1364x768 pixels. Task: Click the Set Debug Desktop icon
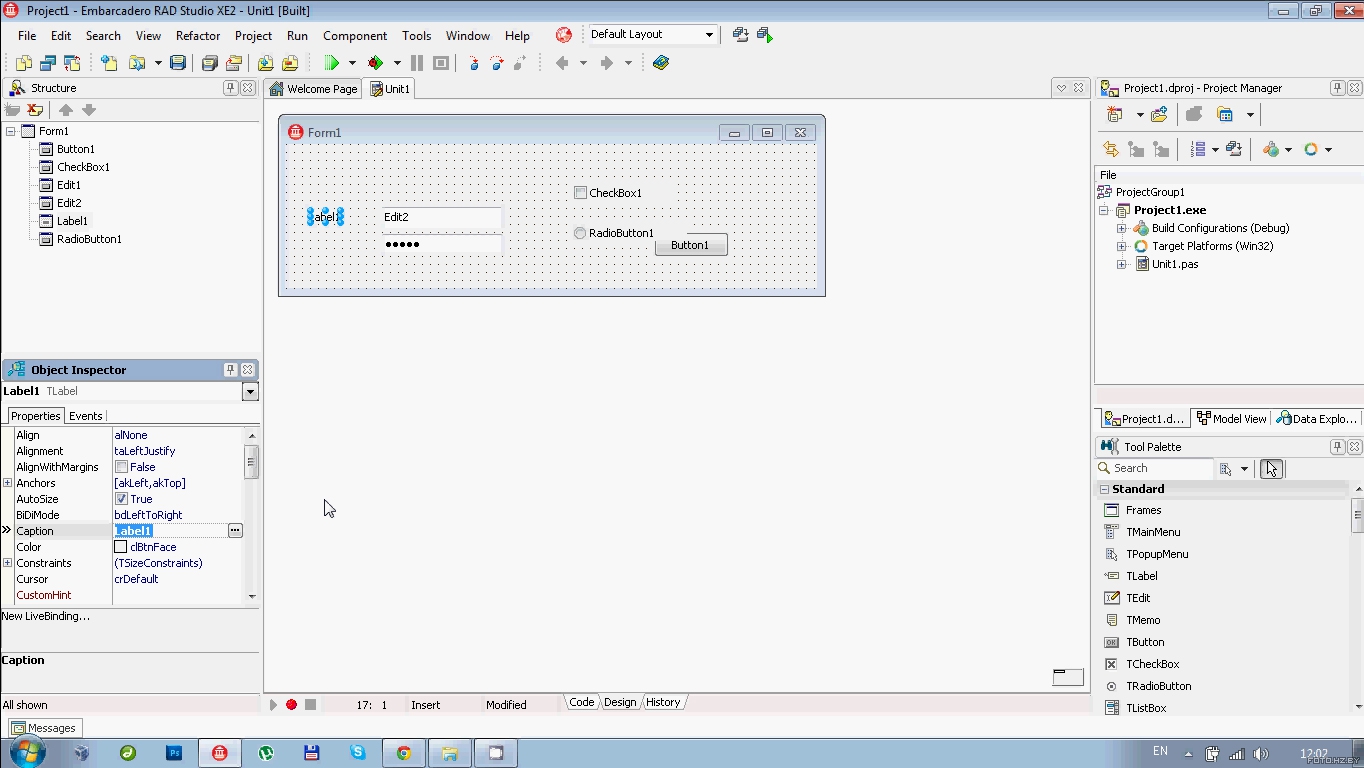click(765, 35)
